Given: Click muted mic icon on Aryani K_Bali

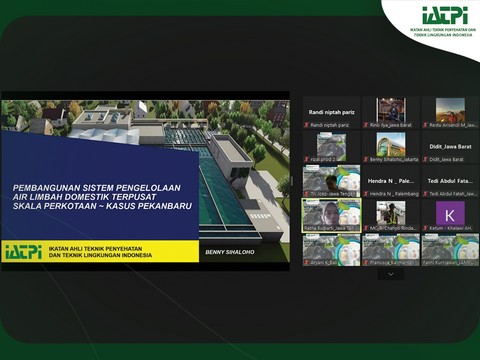Looking at the screenshot, I should (306, 263).
